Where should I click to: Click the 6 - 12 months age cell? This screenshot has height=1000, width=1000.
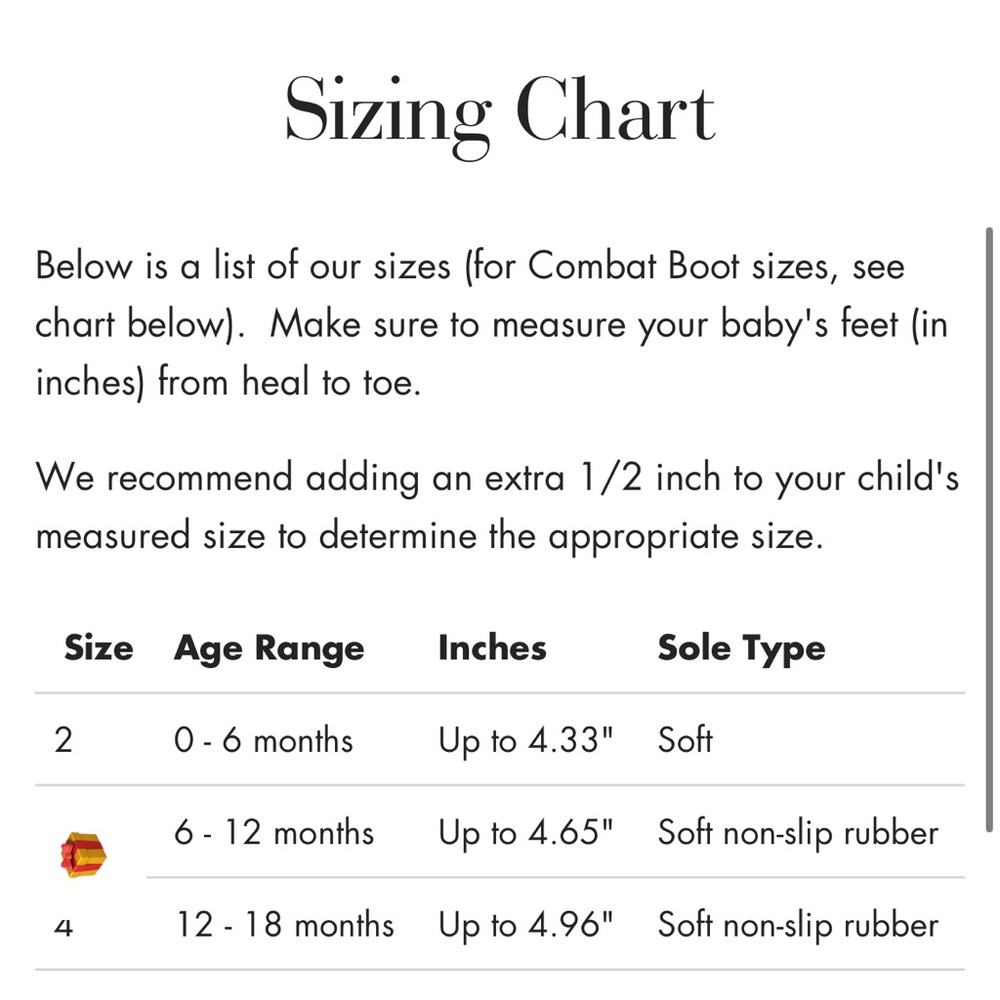click(x=274, y=833)
